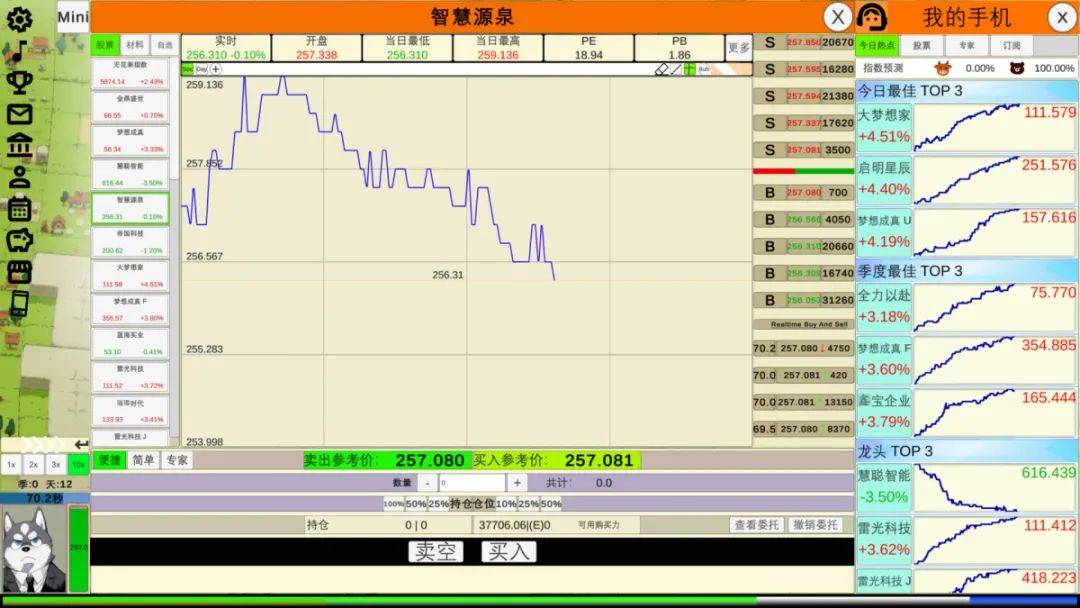
Task: Click the 卖空 short sell button
Action: pyautogui.click(x=435, y=552)
